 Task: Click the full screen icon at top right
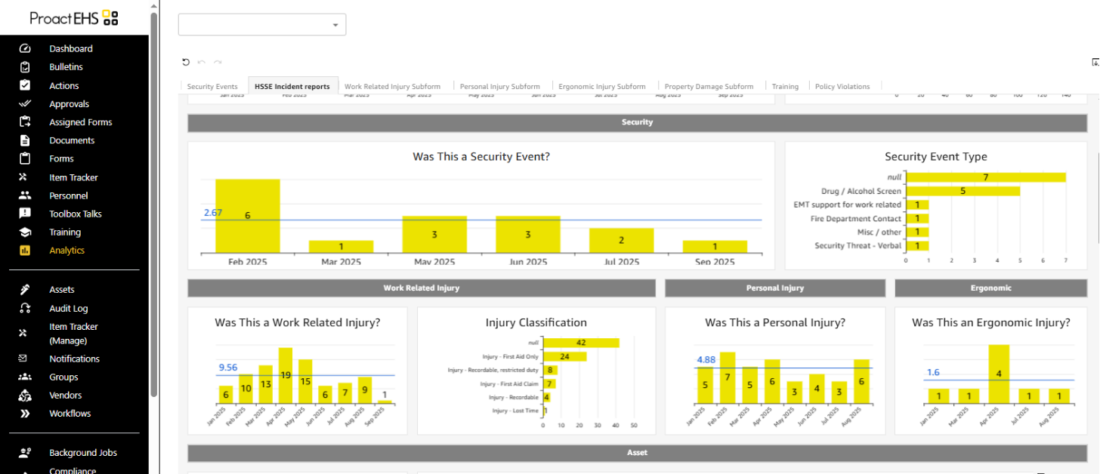1095,62
